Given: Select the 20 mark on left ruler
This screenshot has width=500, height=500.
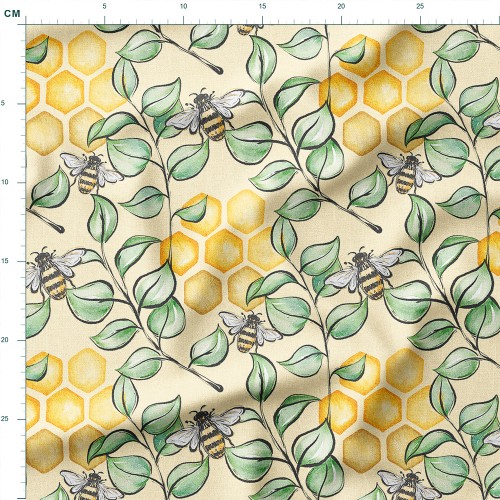Looking at the screenshot, I should coord(4,340).
